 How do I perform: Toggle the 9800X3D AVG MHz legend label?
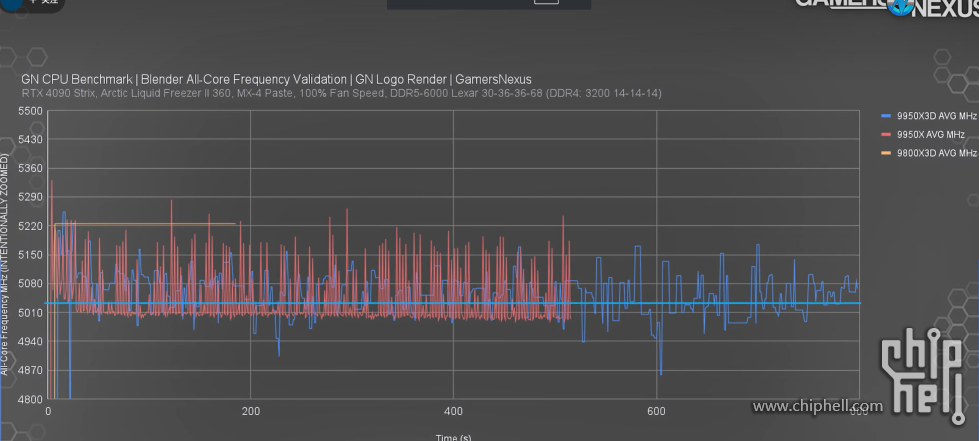937,153
